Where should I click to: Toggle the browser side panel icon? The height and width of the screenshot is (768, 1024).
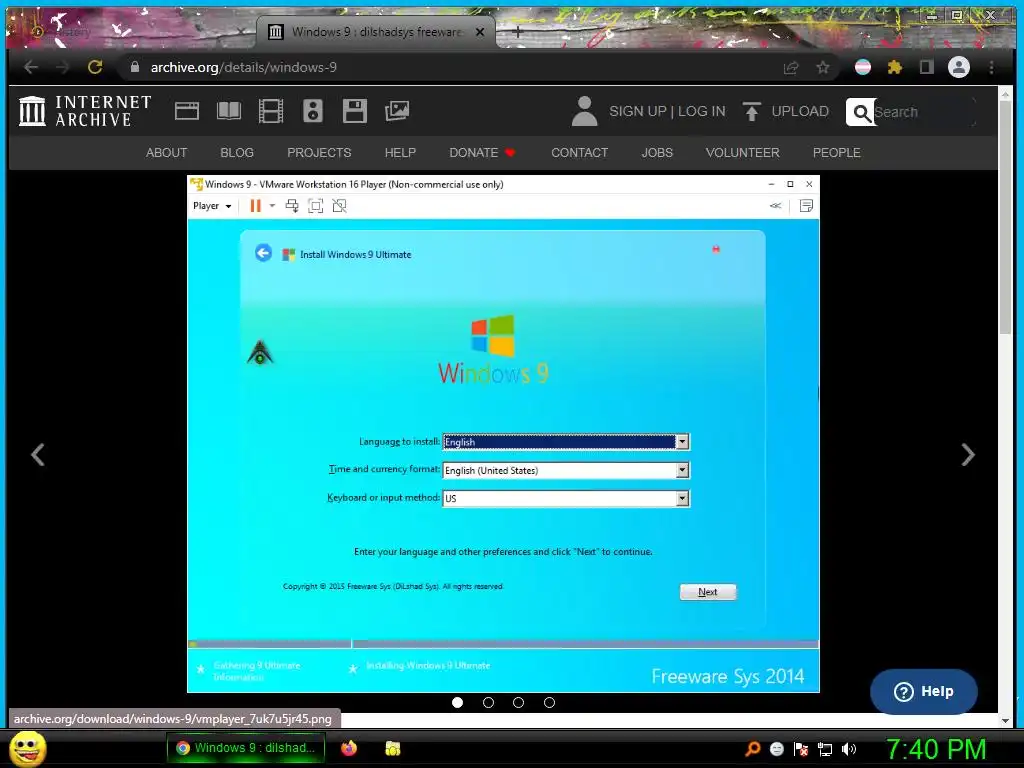927,67
